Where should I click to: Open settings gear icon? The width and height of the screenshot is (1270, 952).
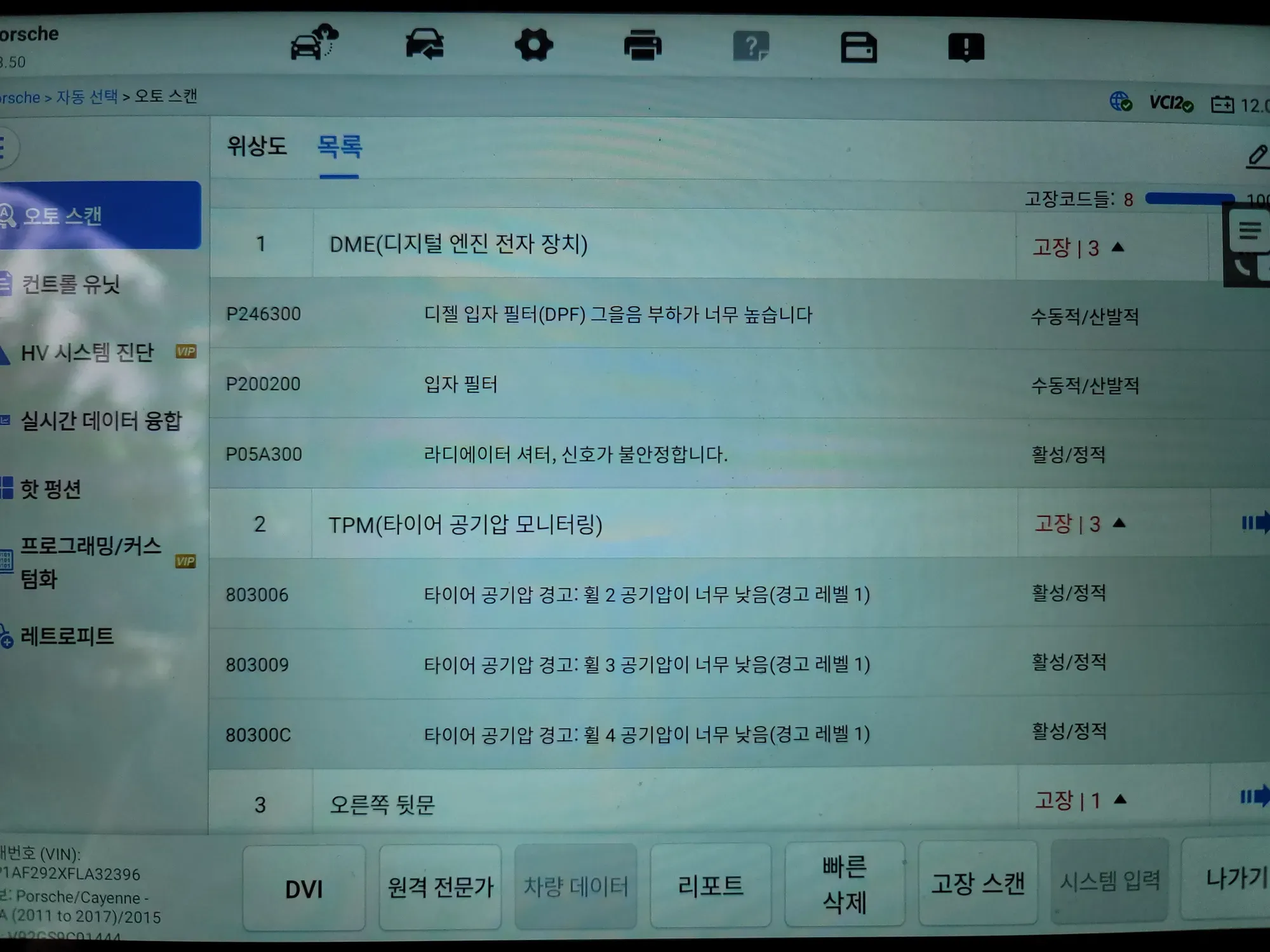coord(533,45)
